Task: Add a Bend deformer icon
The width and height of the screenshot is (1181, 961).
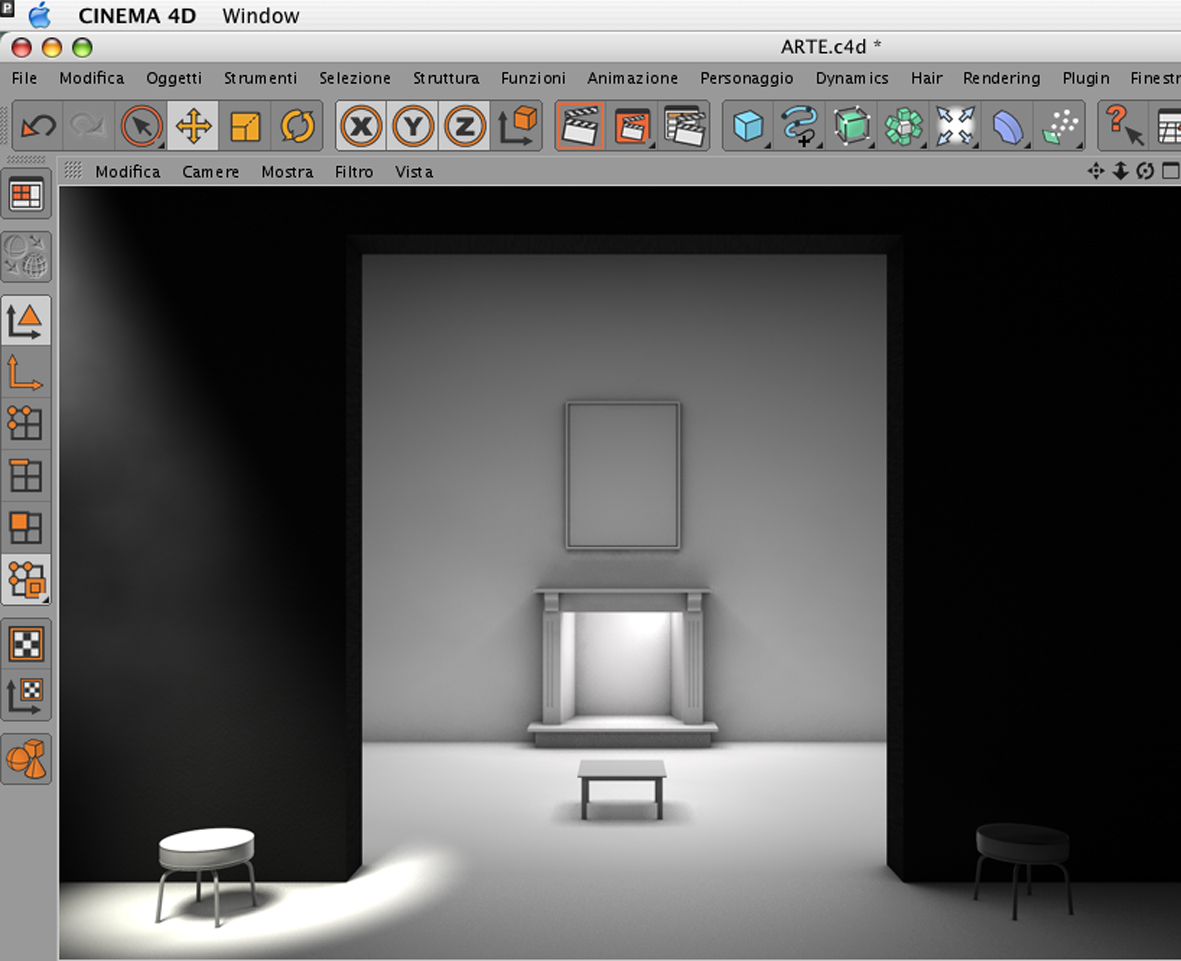Action: point(1007,126)
